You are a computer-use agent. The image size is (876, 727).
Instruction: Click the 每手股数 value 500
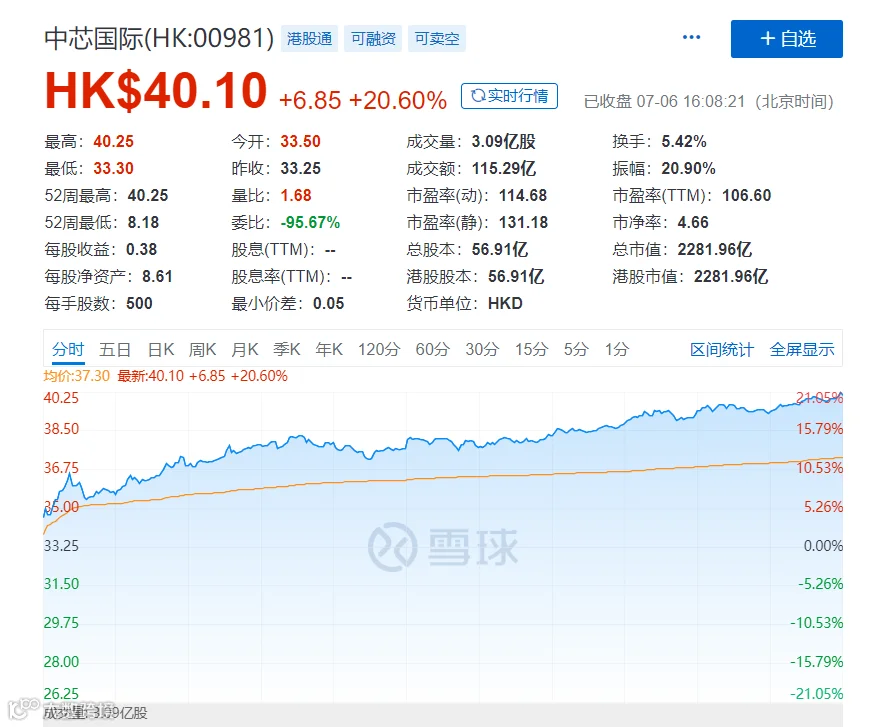pyautogui.click(x=139, y=303)
